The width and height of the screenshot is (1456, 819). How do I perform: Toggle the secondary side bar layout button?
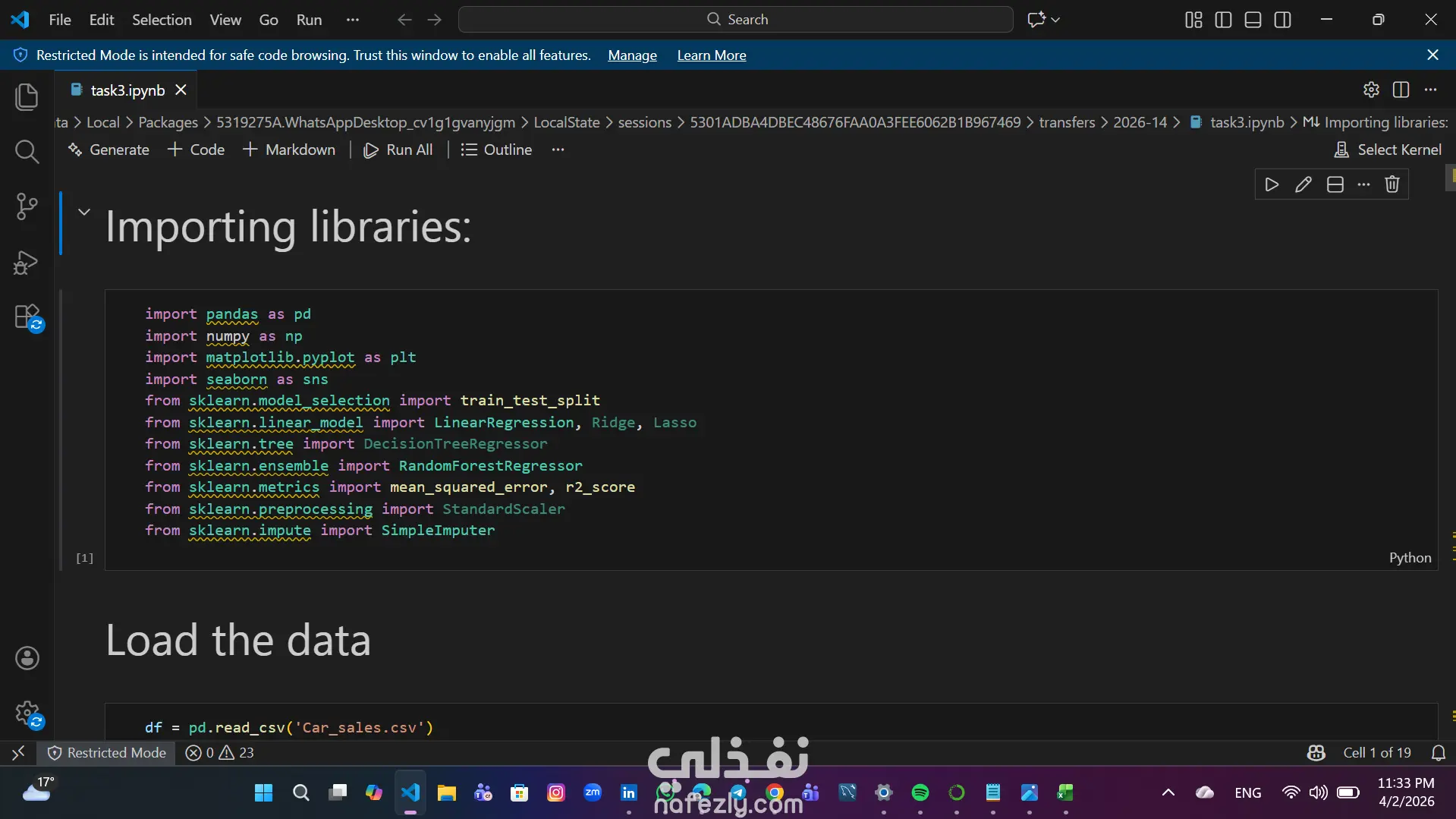1282,20
